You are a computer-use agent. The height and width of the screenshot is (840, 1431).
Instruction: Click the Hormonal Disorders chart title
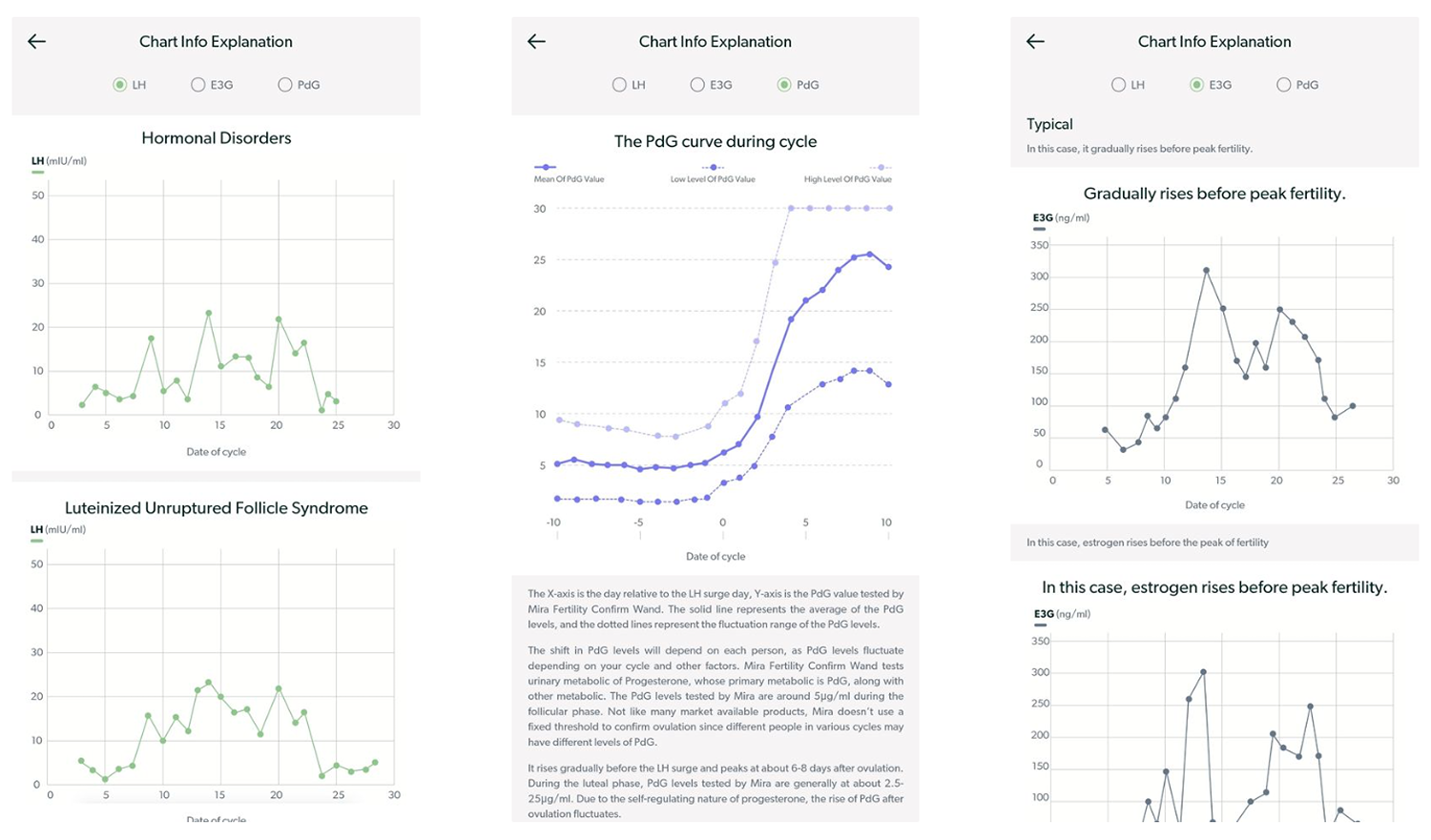pos(217,138)
